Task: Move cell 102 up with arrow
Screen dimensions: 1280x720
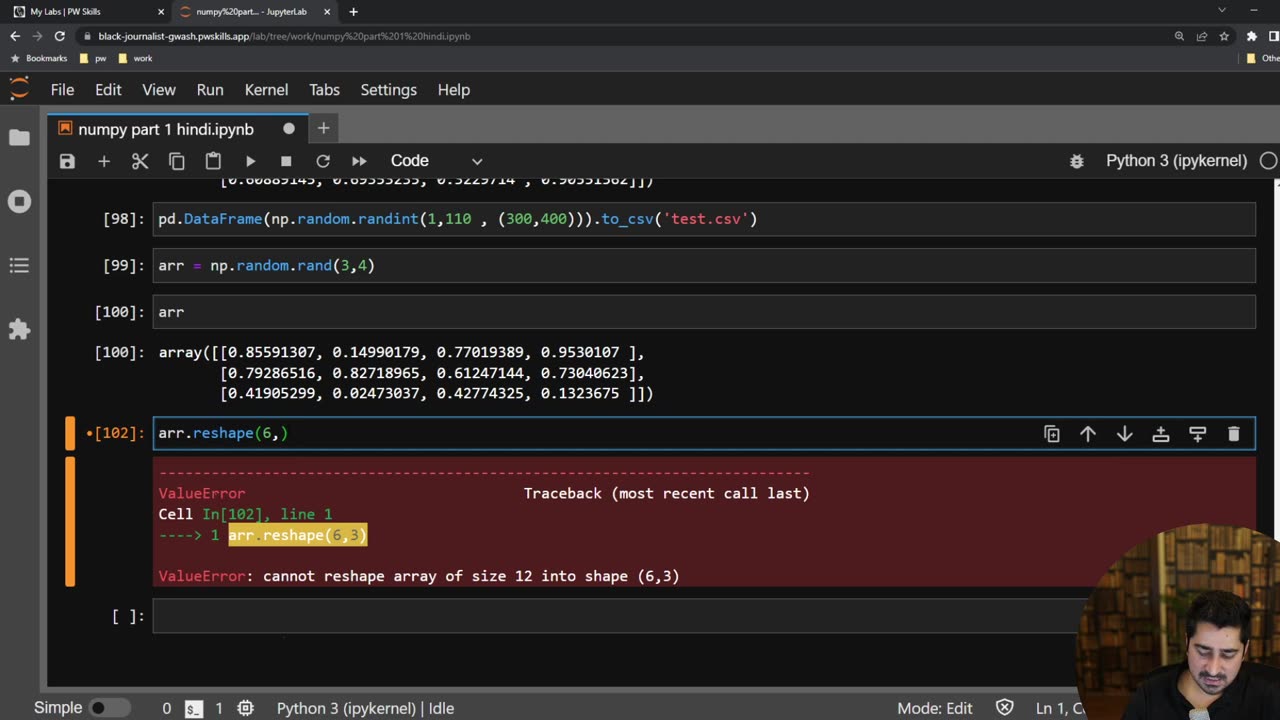Action: (1087, 434)
